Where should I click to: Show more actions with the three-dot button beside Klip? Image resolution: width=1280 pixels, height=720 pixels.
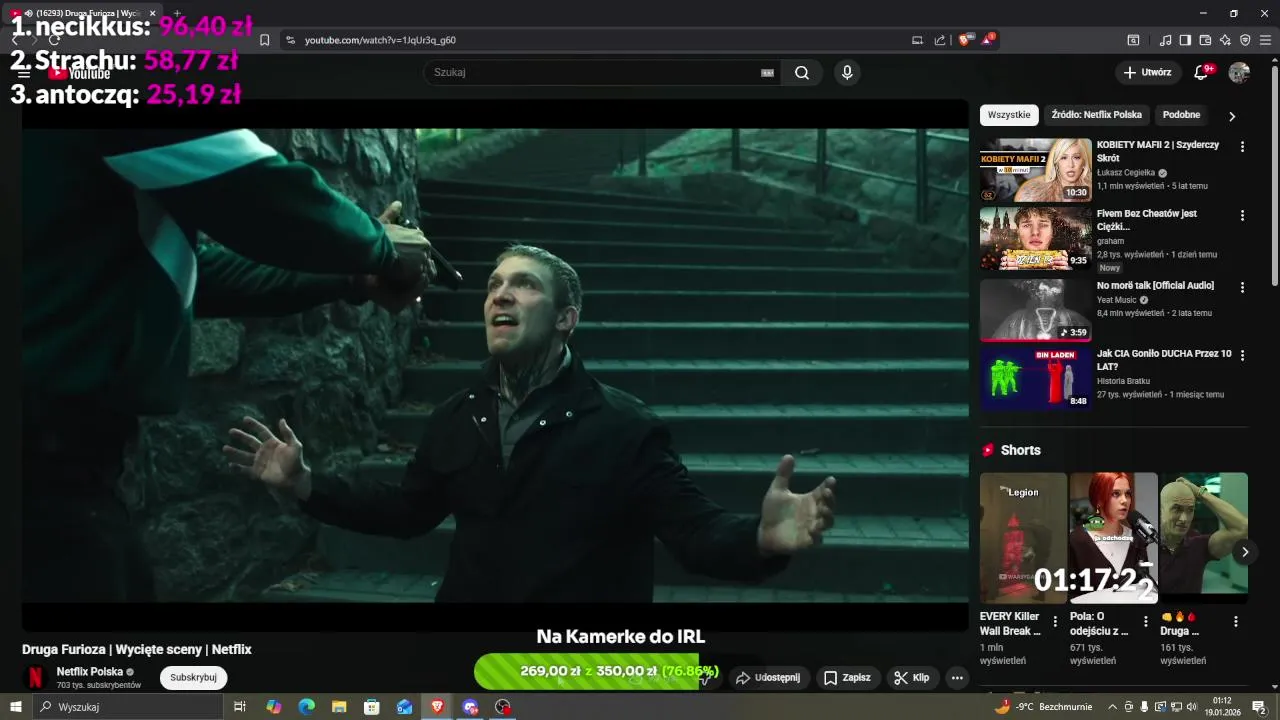pos(957,677)
